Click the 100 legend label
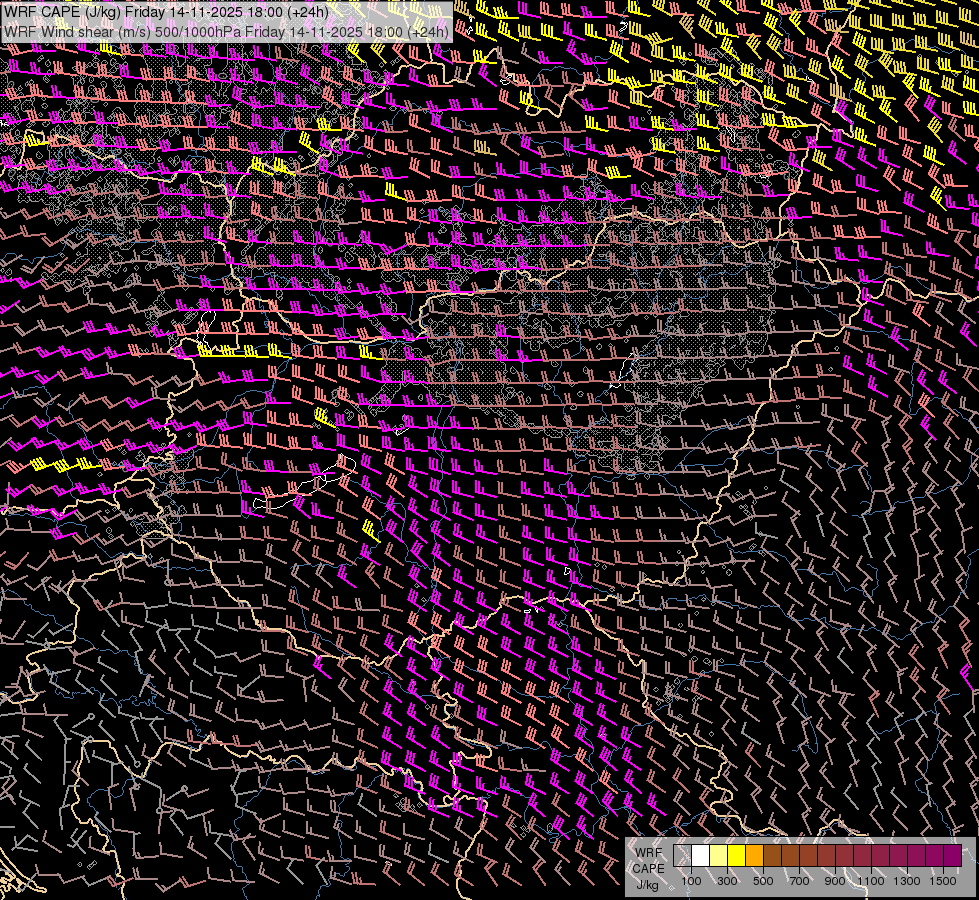The height and width of the screenshot is (900, 979). [691, 881]
